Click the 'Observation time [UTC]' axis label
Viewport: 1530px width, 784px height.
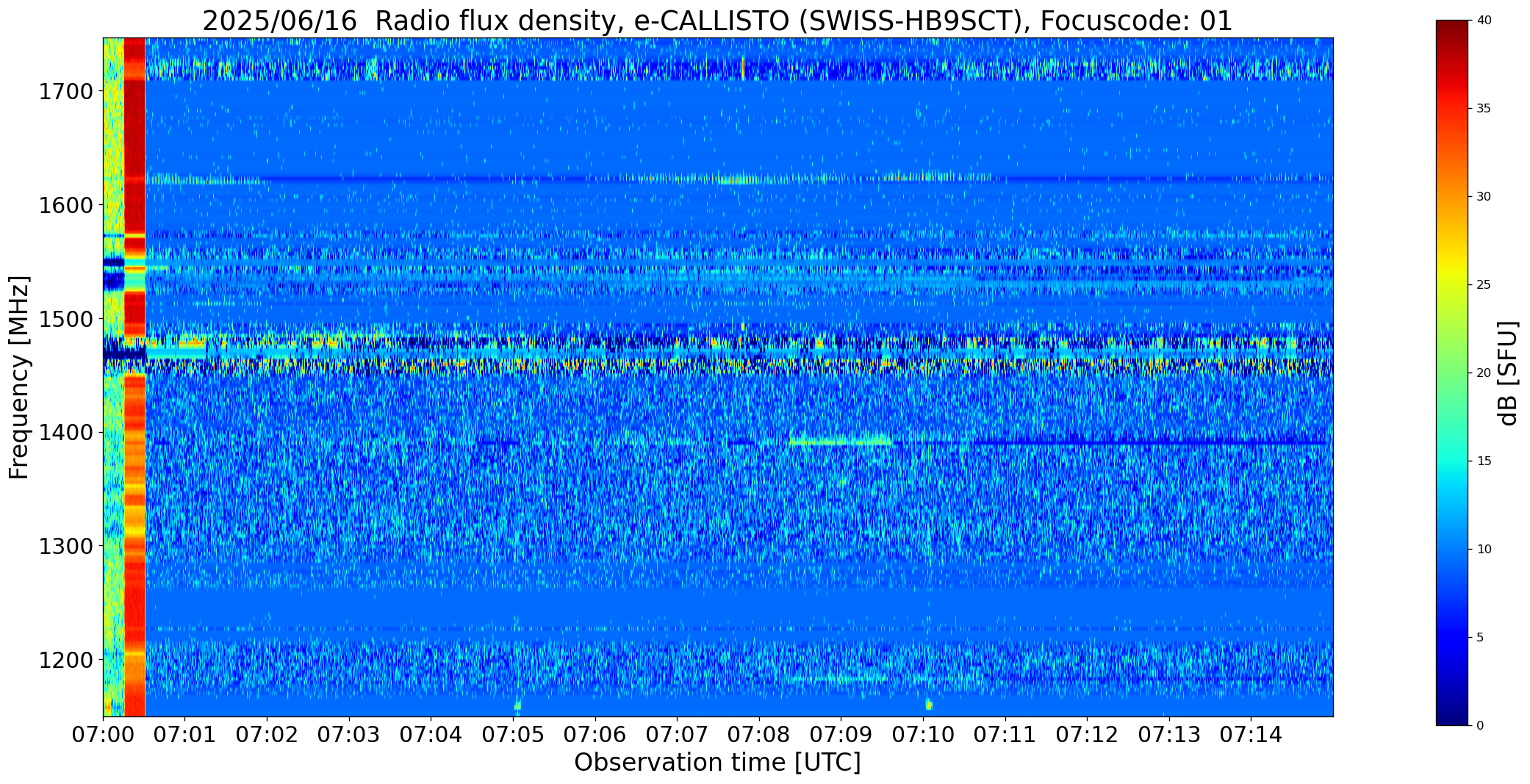(717, 763)
